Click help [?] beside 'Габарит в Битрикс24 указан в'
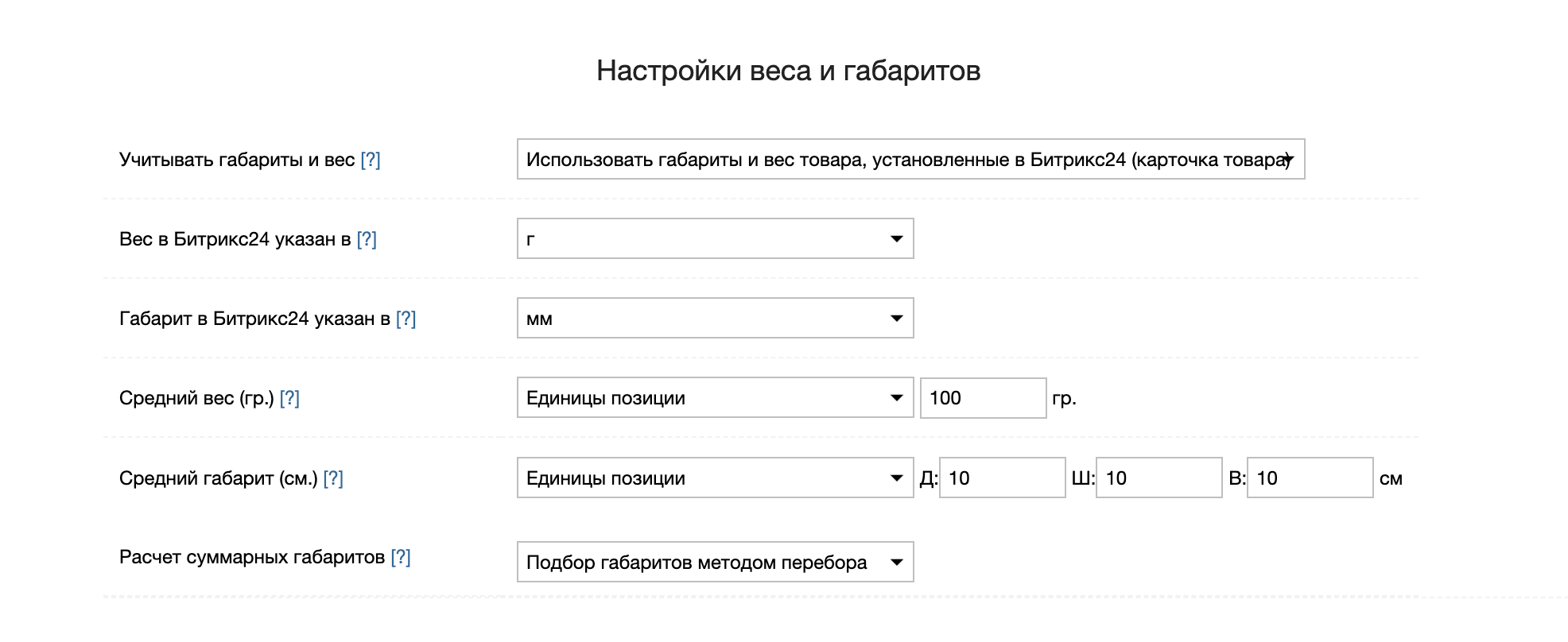 coord(406,319)
